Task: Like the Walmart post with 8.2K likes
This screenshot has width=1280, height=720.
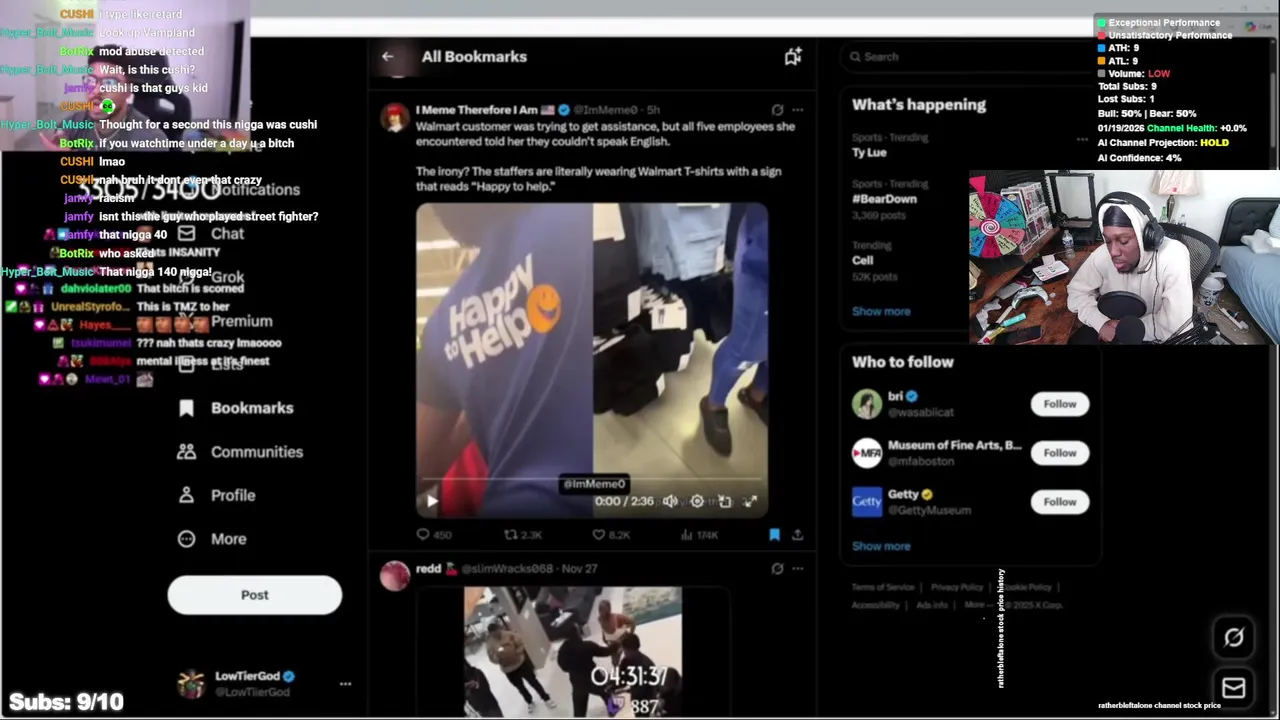Action: click(610, 535)
